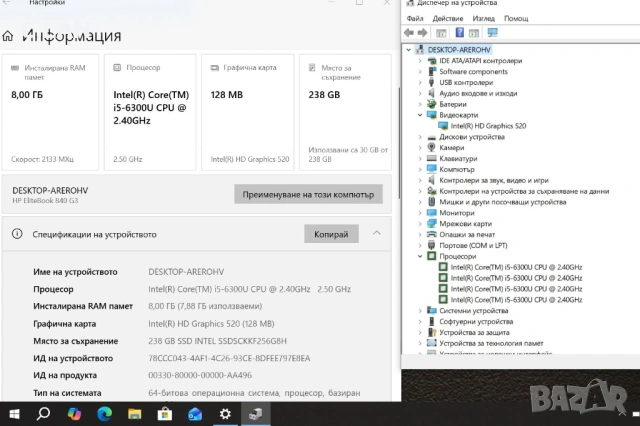Expand Клавиатури

[x=420, y=158]
